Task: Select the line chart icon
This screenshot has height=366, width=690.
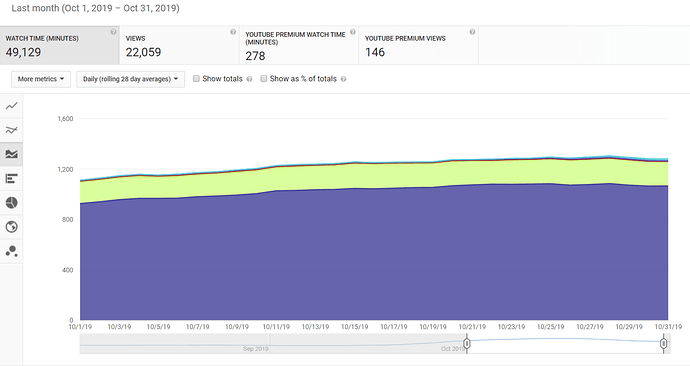Action: [11, 106]
